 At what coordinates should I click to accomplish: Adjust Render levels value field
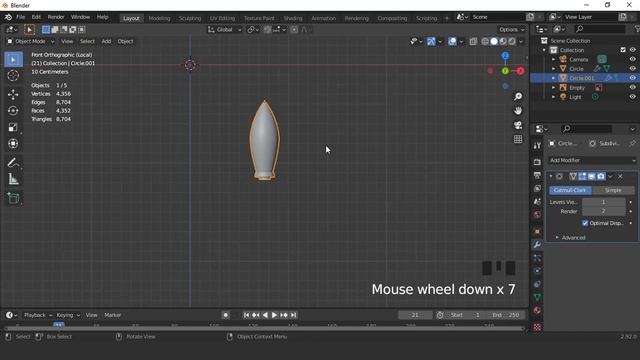604,211
